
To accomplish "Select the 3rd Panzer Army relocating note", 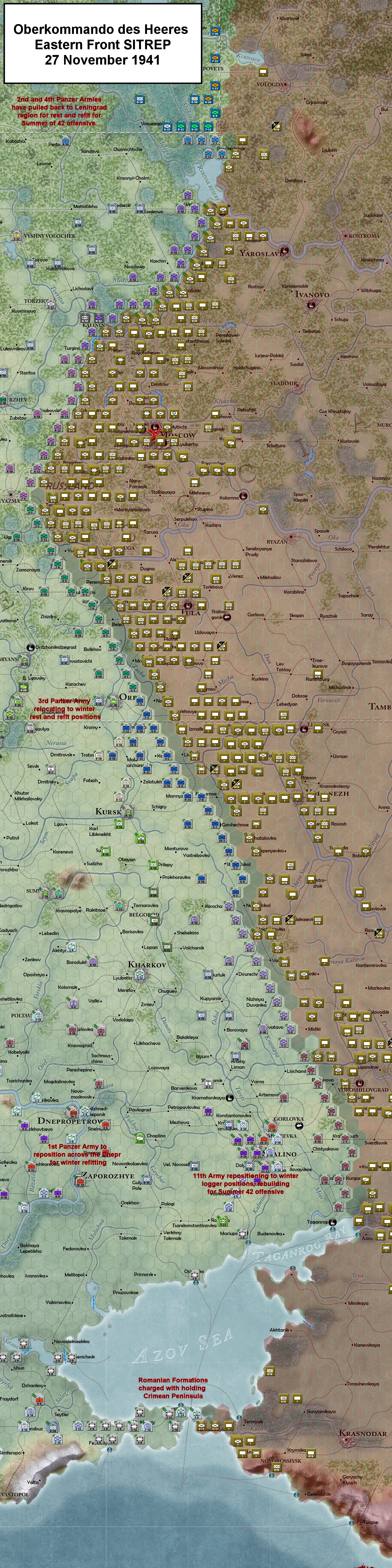I will click(x=65, y=708).
